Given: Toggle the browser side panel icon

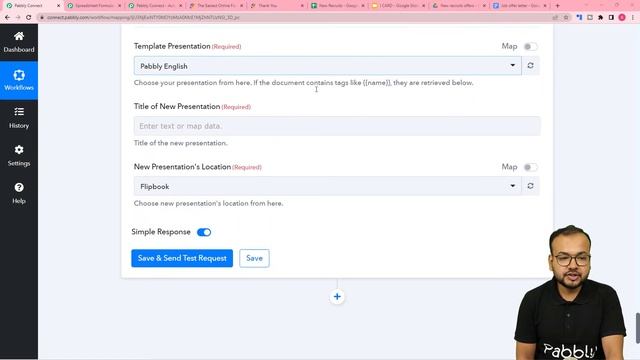Looking at the screenshot, I should click(611, 18).
